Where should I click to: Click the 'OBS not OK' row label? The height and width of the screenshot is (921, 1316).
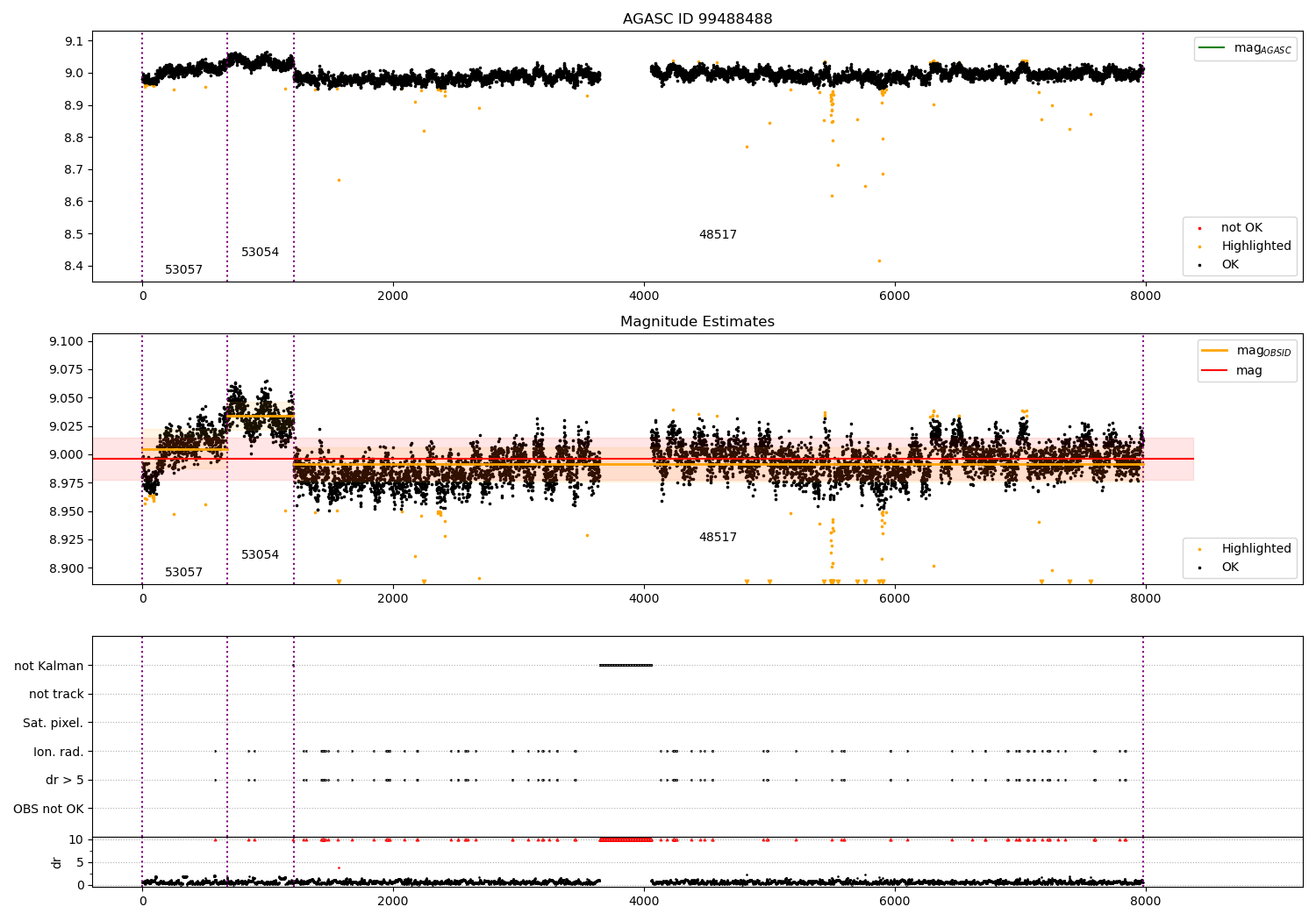[49, 809]
